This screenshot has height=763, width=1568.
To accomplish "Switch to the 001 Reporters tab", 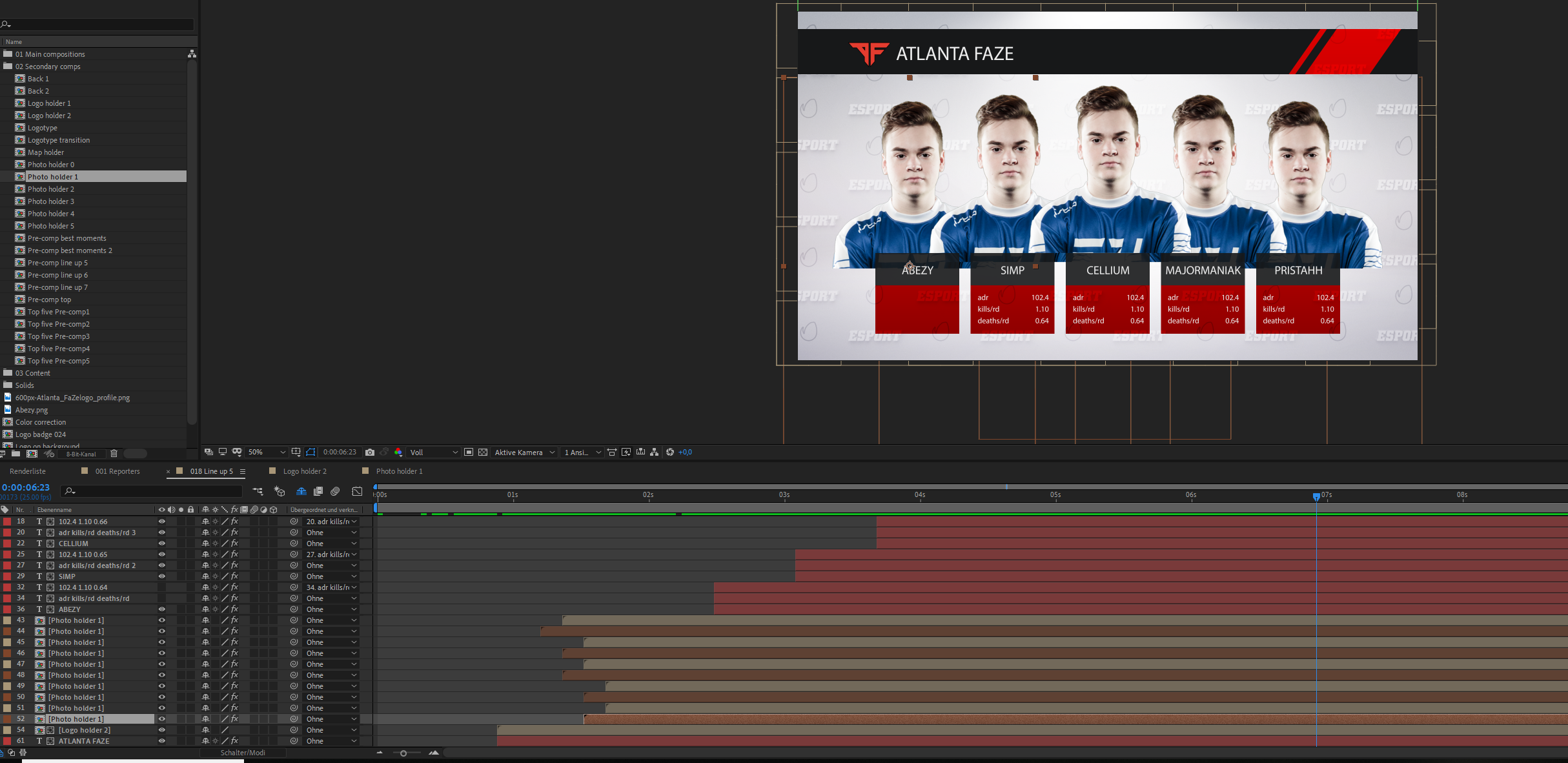I will (x=117, y=471).
